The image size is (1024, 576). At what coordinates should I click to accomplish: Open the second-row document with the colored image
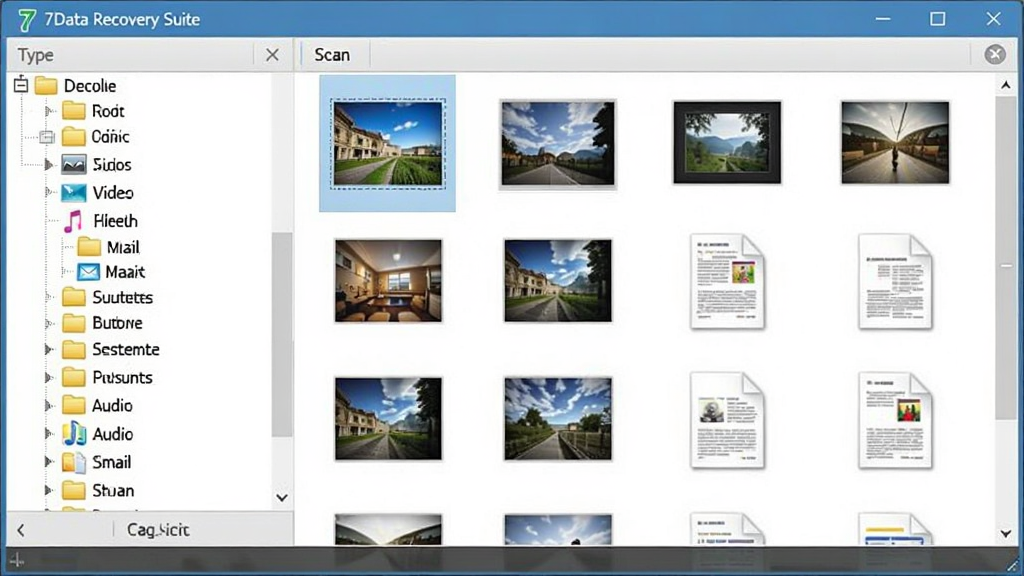tap(728, 281)
